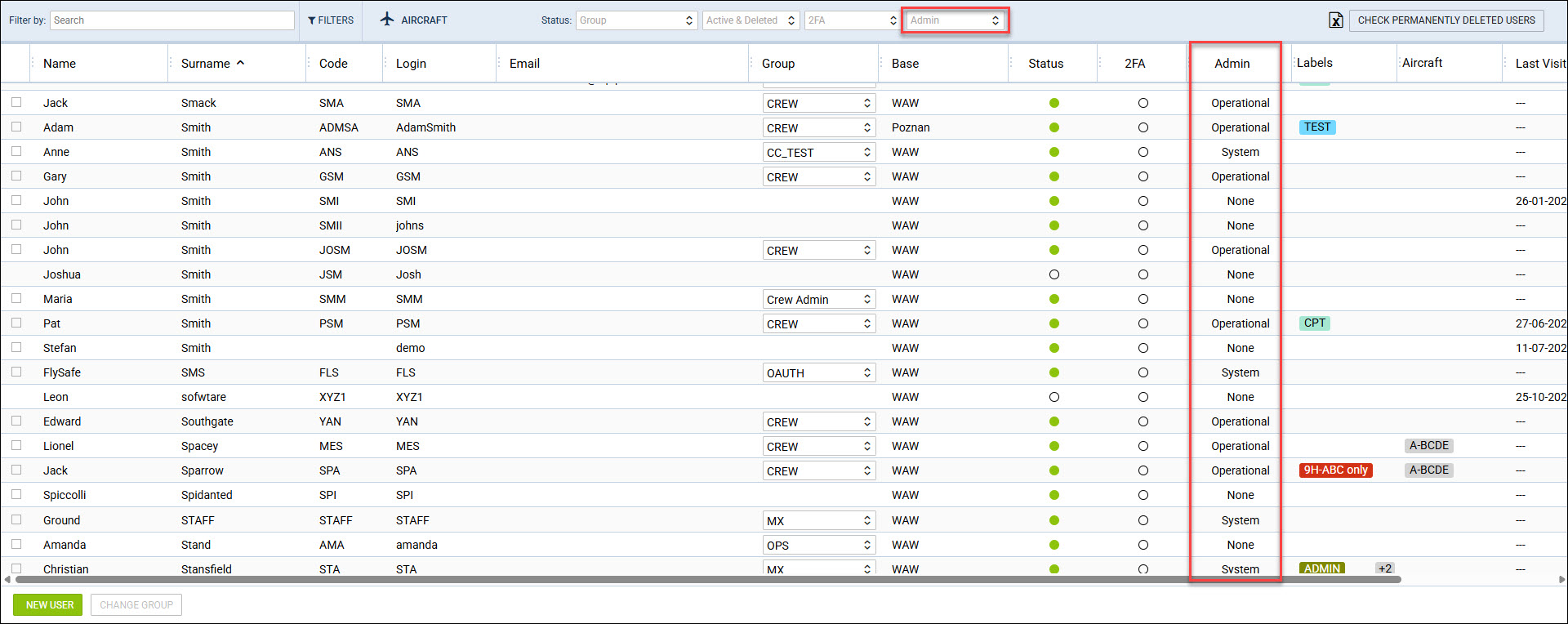
Task: Click the Search filter input field
Action: pyautogui.click(x=172, y=20)
